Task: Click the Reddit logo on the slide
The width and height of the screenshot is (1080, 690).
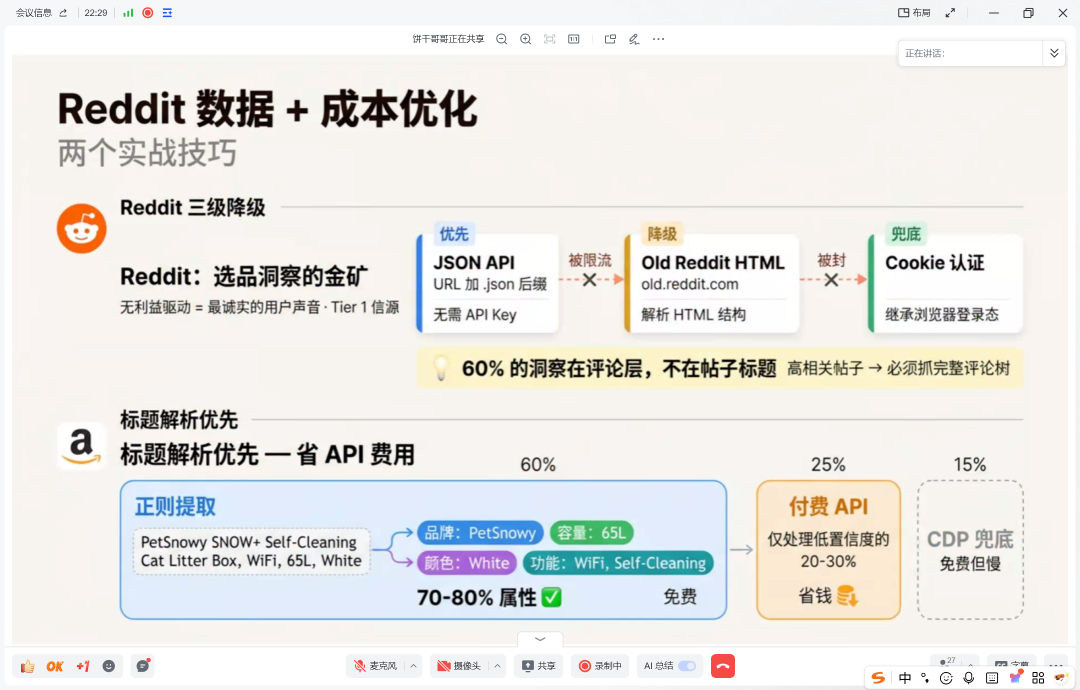Action: click(x=81, y=229)
